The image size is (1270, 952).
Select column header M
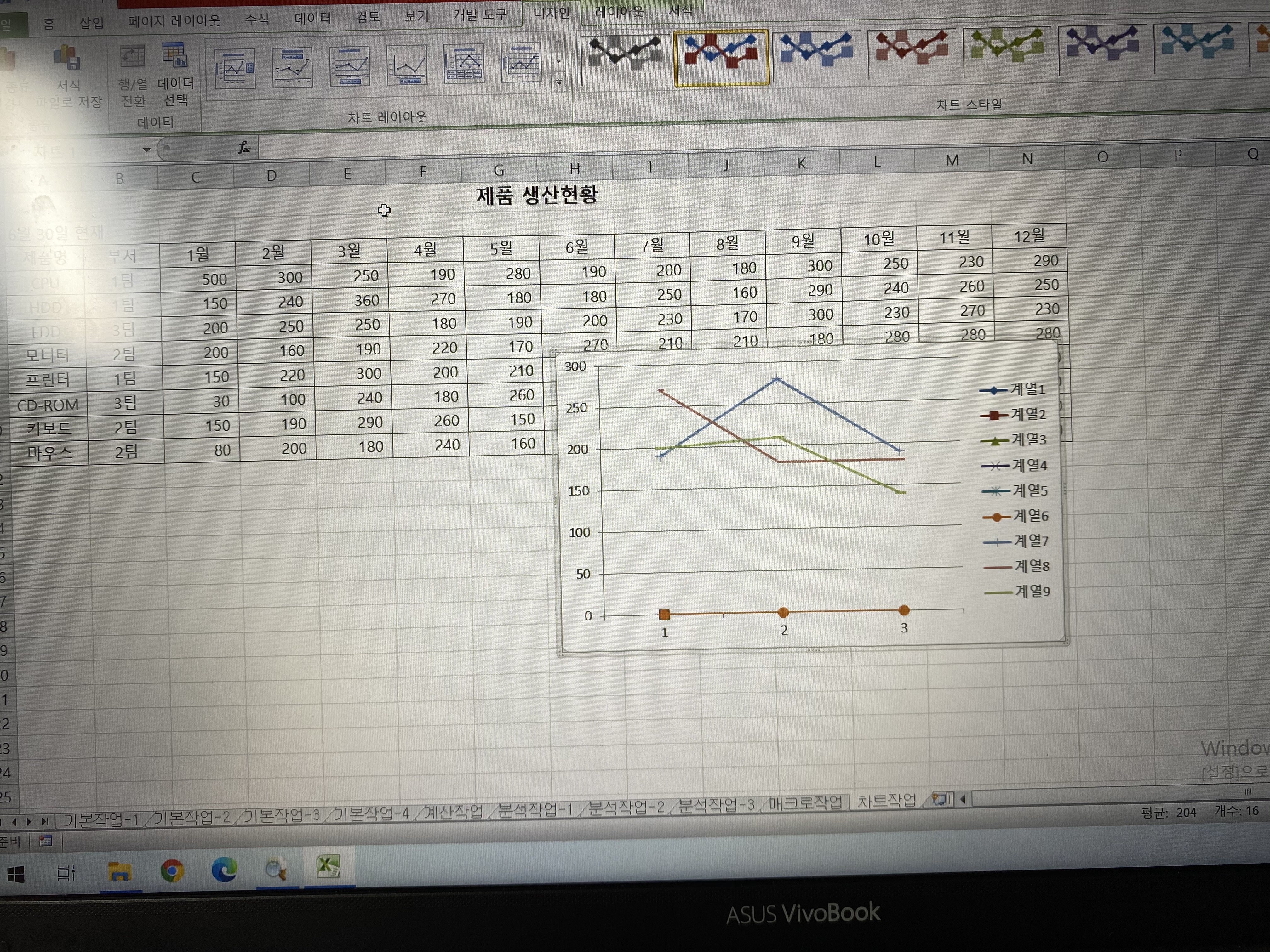pyautogui.click(x=952, y=160)
